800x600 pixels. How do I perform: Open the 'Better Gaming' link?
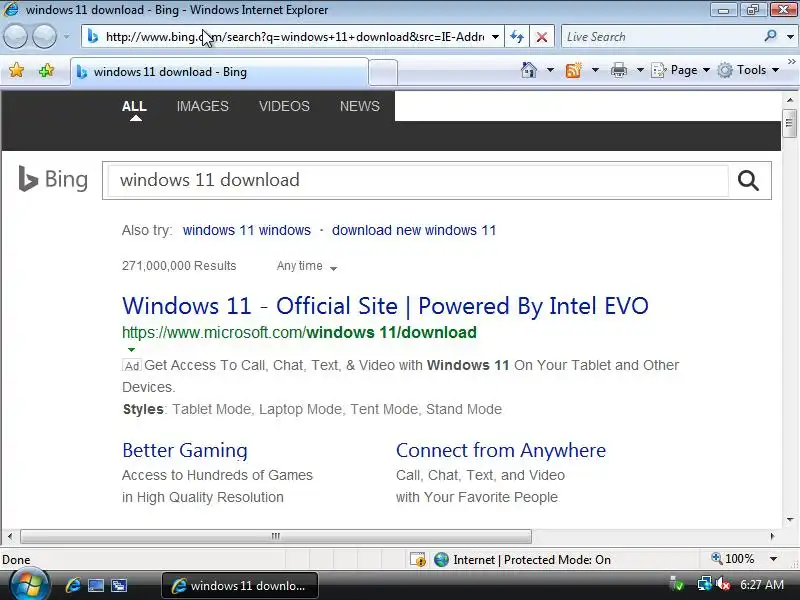pos(185,451)
